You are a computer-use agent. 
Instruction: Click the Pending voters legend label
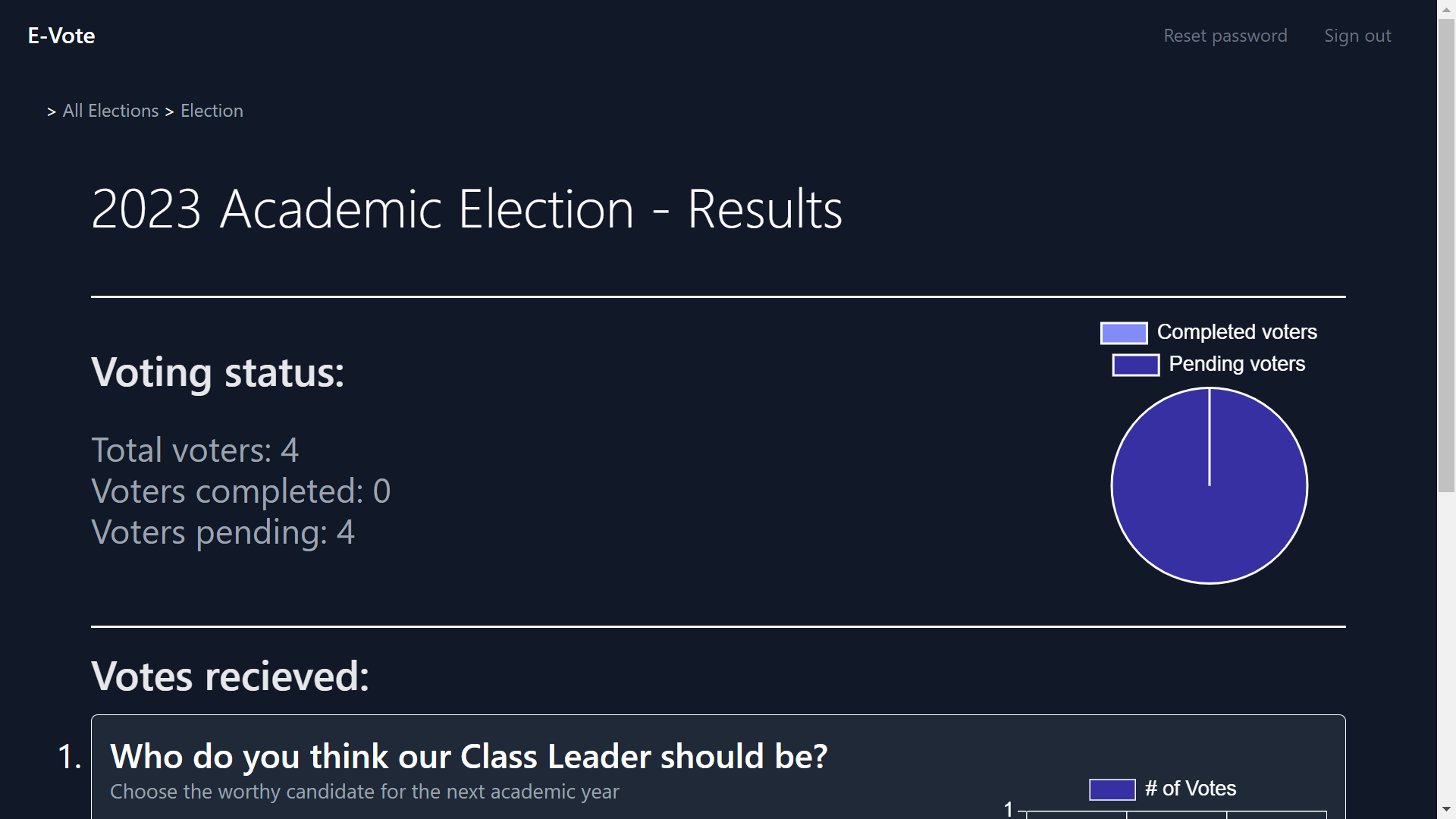[x=1236, y=364]
